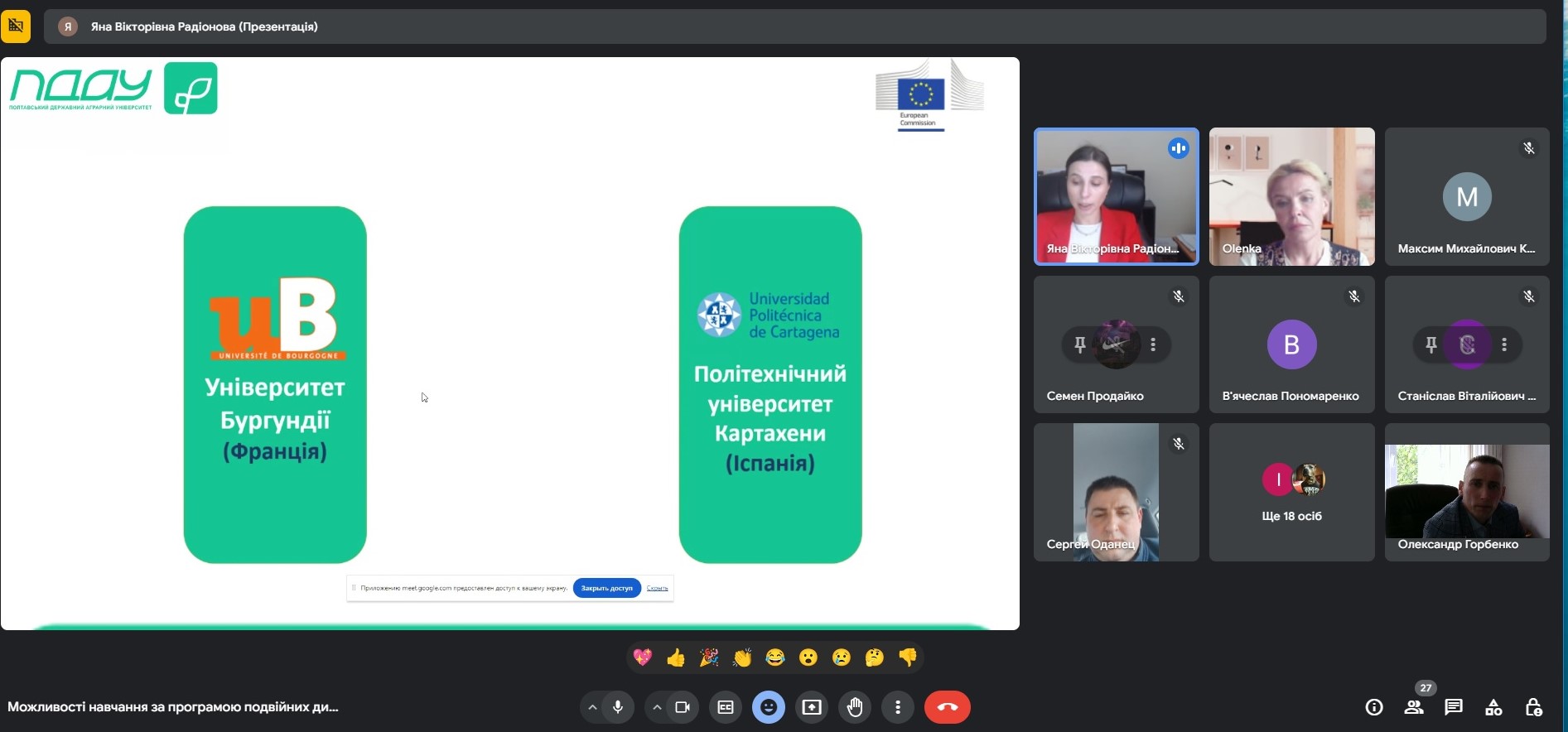The image size is (1568, 732).
Task: Click the ПДАУ university logo on slide
Action: pos(113,89)
